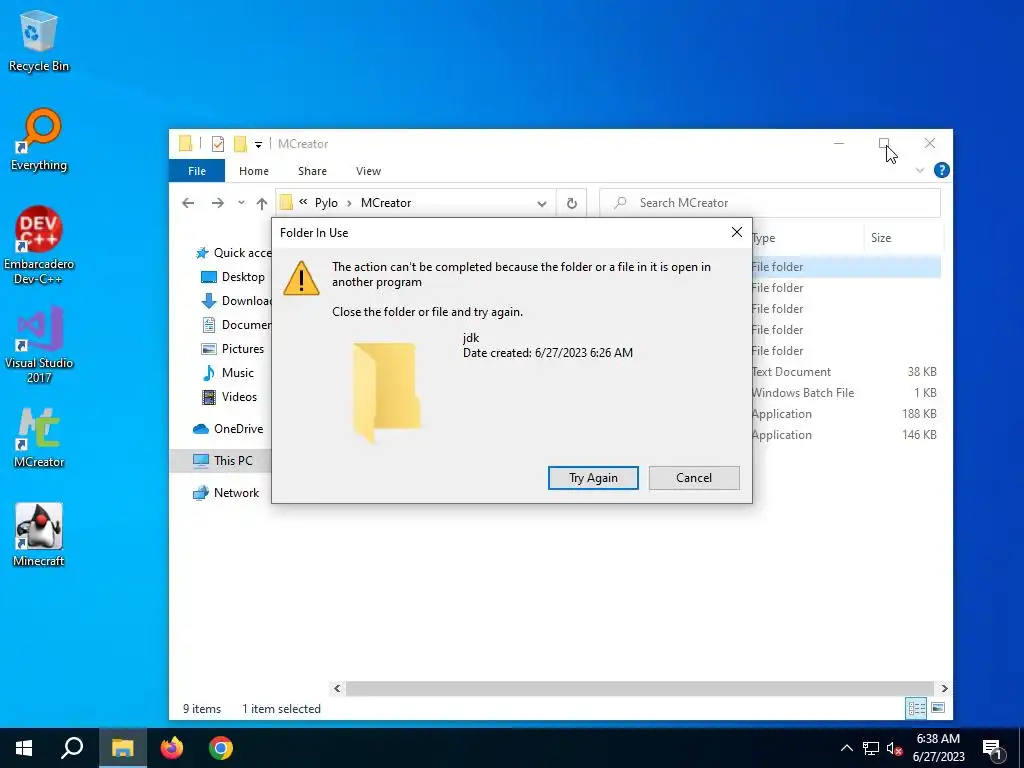The width and height of the screenshot is (1024, 768).
Task: Click Try Again in Folder In Use dialog
Action: coord(593,477)
